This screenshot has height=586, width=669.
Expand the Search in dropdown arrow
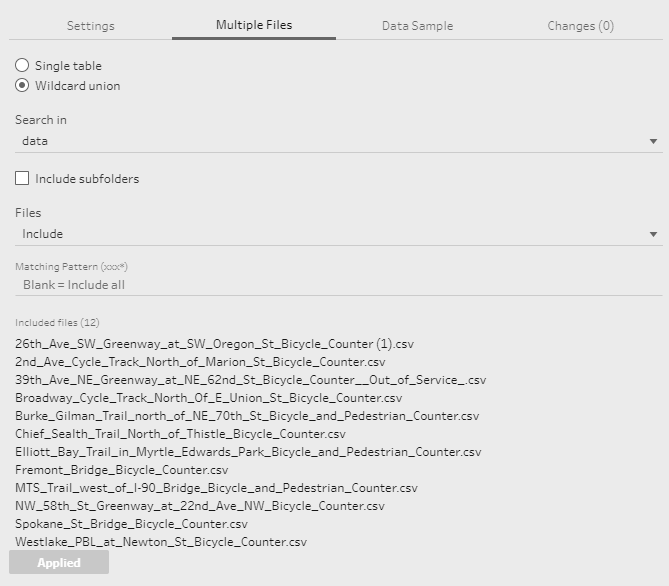pos(653,141)
